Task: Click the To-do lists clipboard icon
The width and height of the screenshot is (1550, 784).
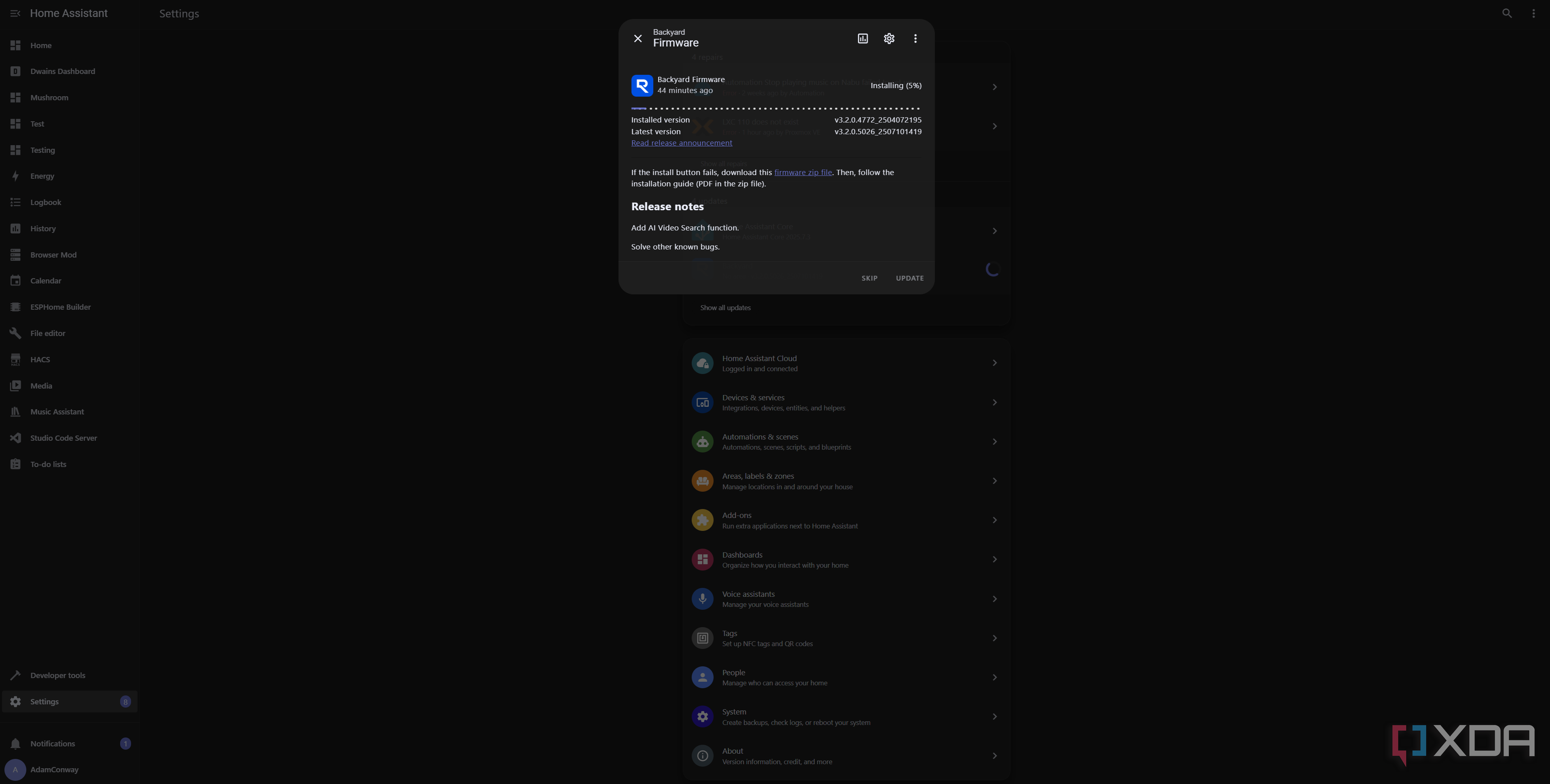Action: click(16, 464)
